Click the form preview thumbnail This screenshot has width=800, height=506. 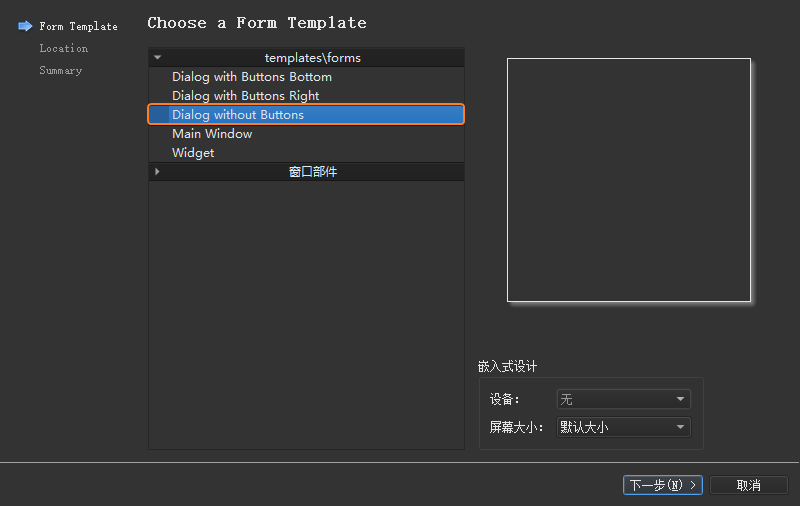click(628, 180)
